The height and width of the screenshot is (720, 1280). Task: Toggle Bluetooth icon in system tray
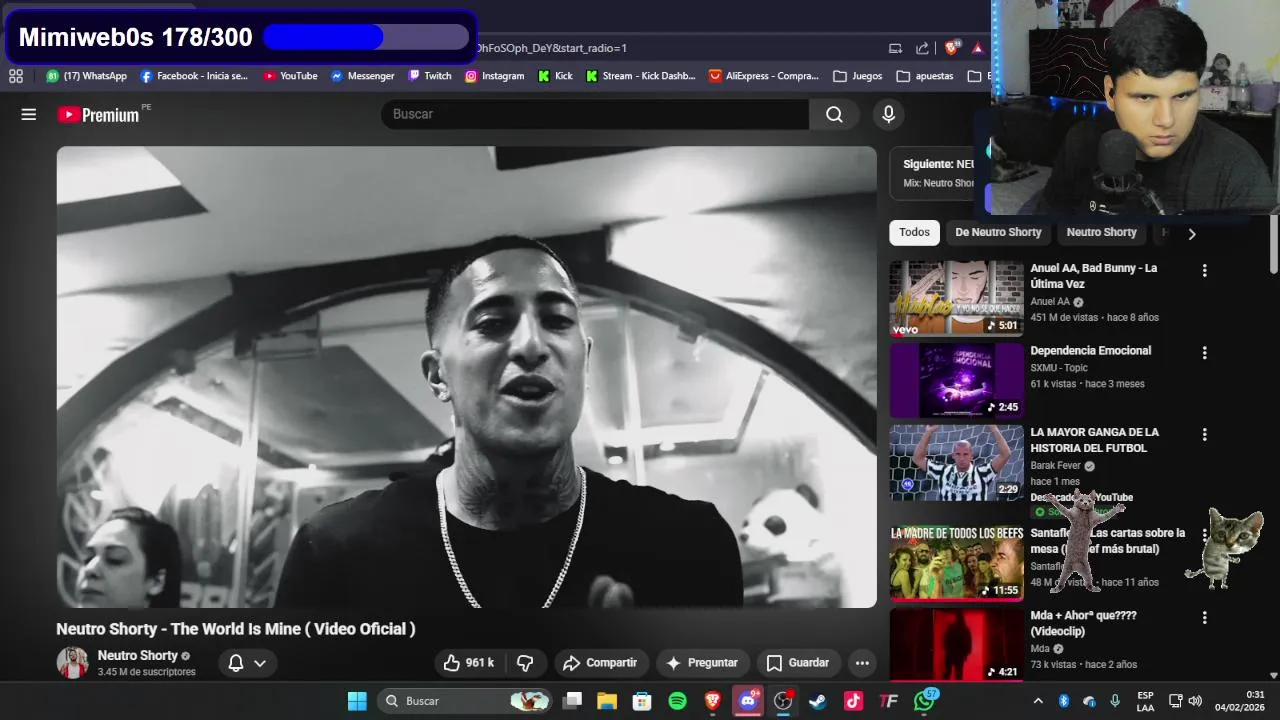point(1064,701)
